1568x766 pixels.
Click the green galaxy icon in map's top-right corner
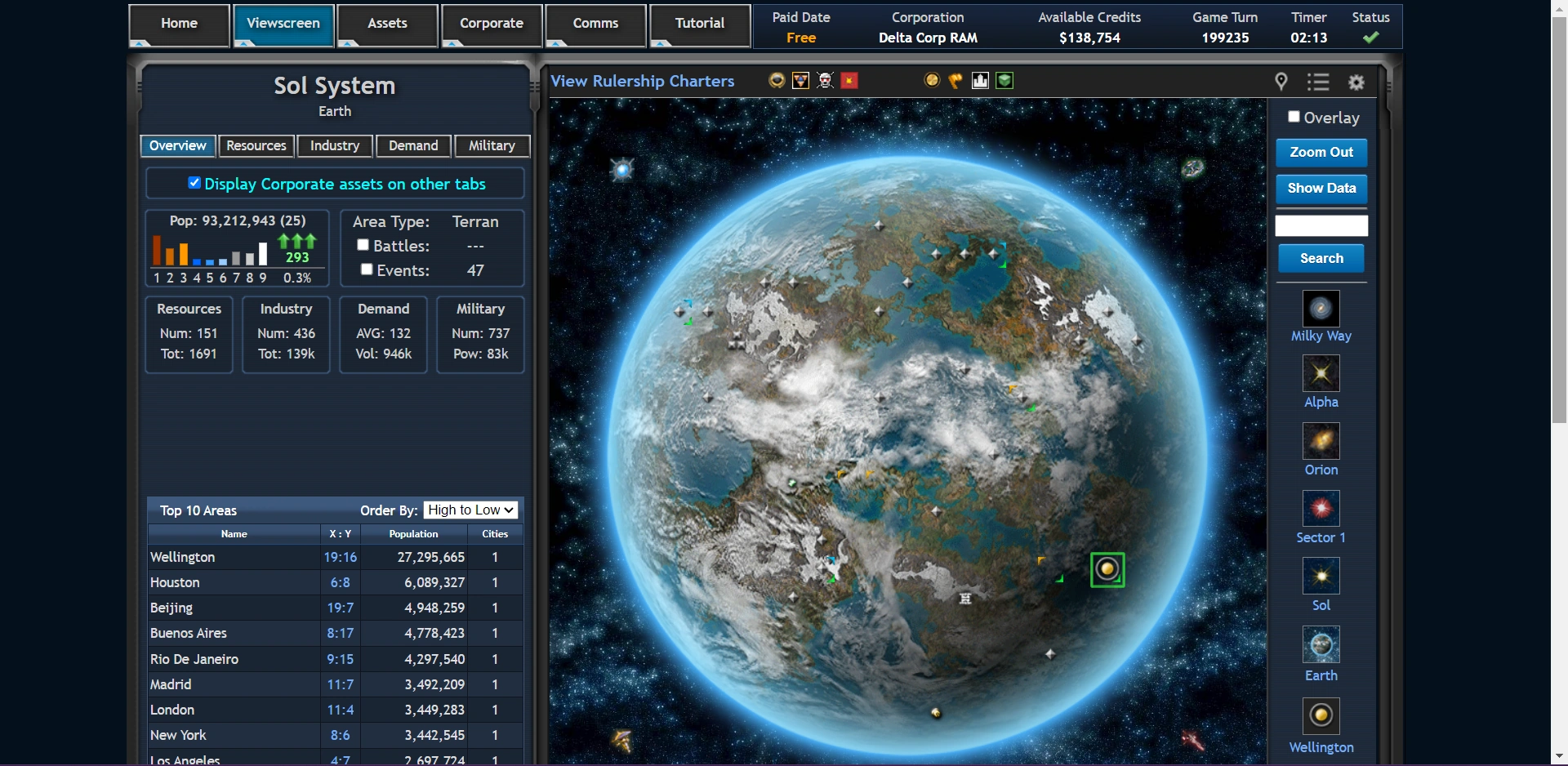[1193, 168]
